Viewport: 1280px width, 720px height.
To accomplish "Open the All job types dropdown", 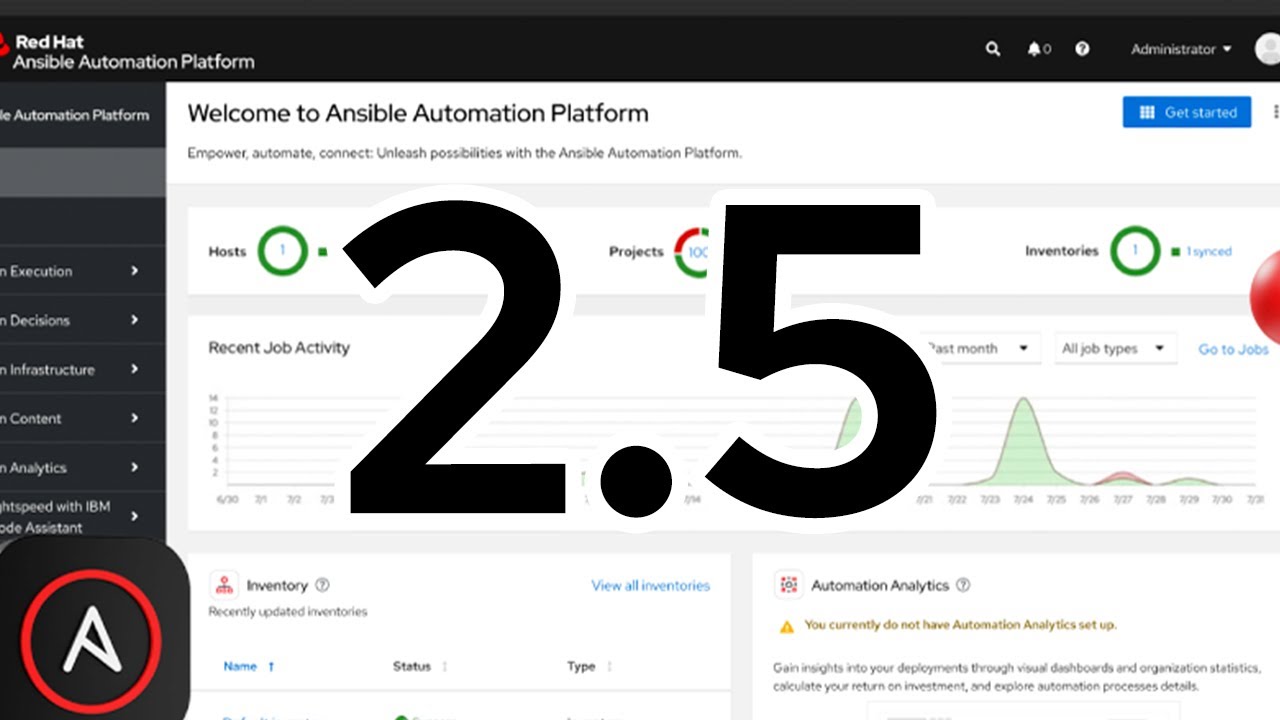I will (1114, 348).
